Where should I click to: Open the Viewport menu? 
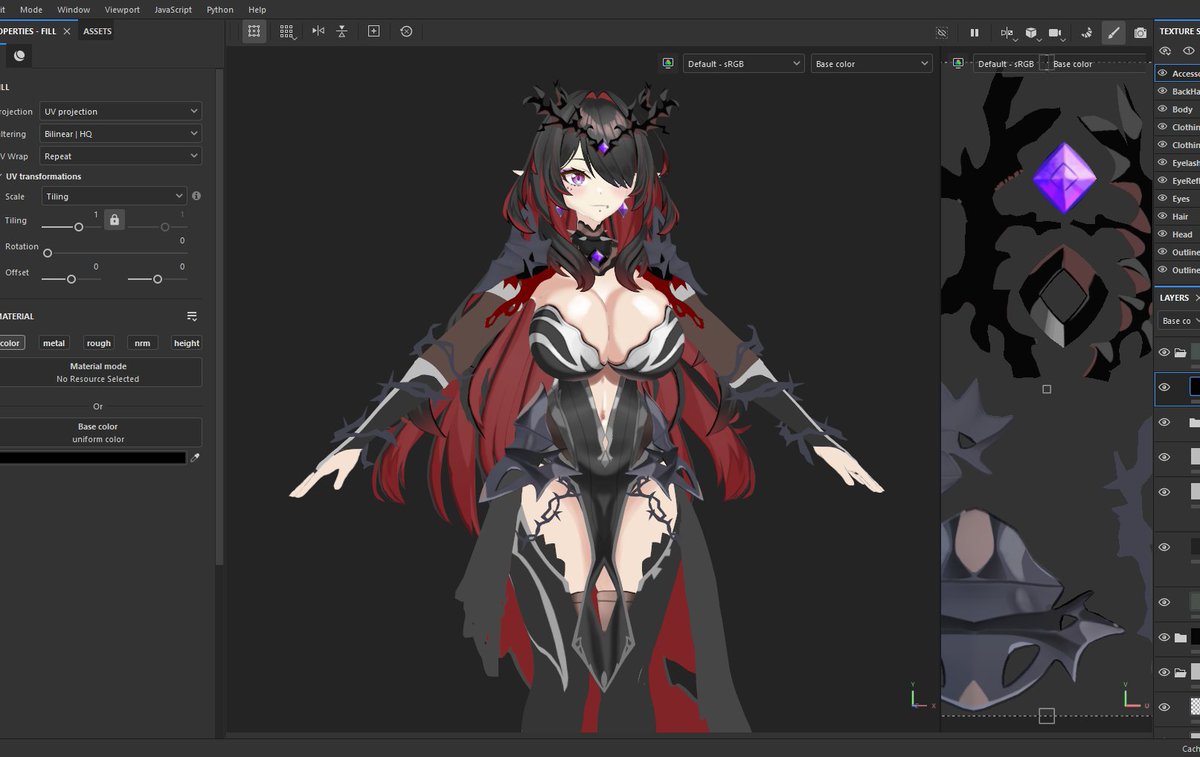point(122,9)
